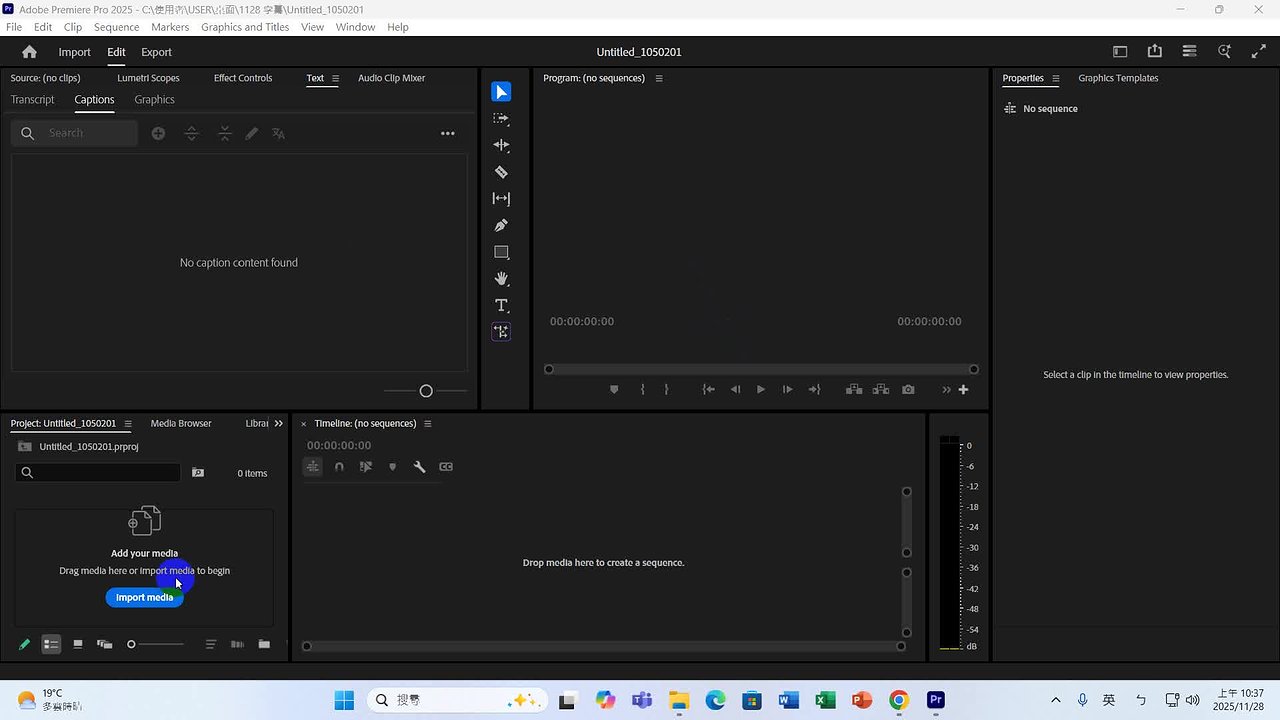
Task: Click the Export Frame camera icon
Action: pos(908,389)
